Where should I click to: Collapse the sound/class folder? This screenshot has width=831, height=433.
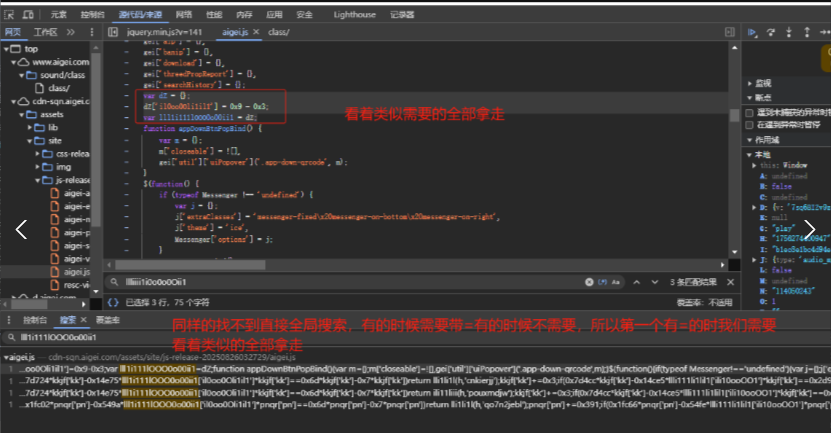pos(22,75)
